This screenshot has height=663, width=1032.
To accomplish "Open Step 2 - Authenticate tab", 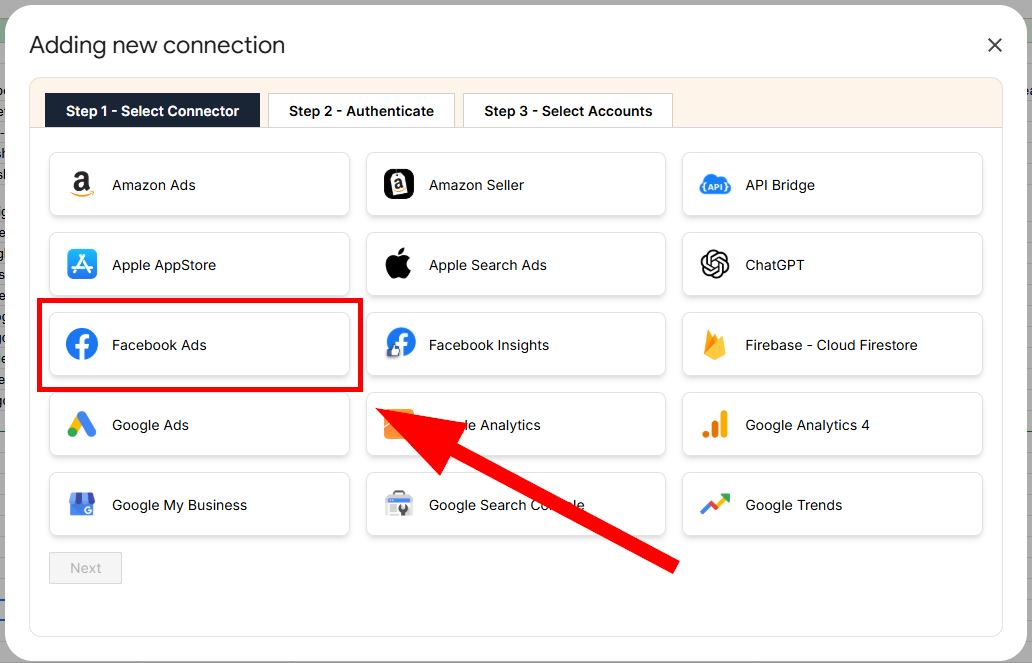I will tap(361, 111).
